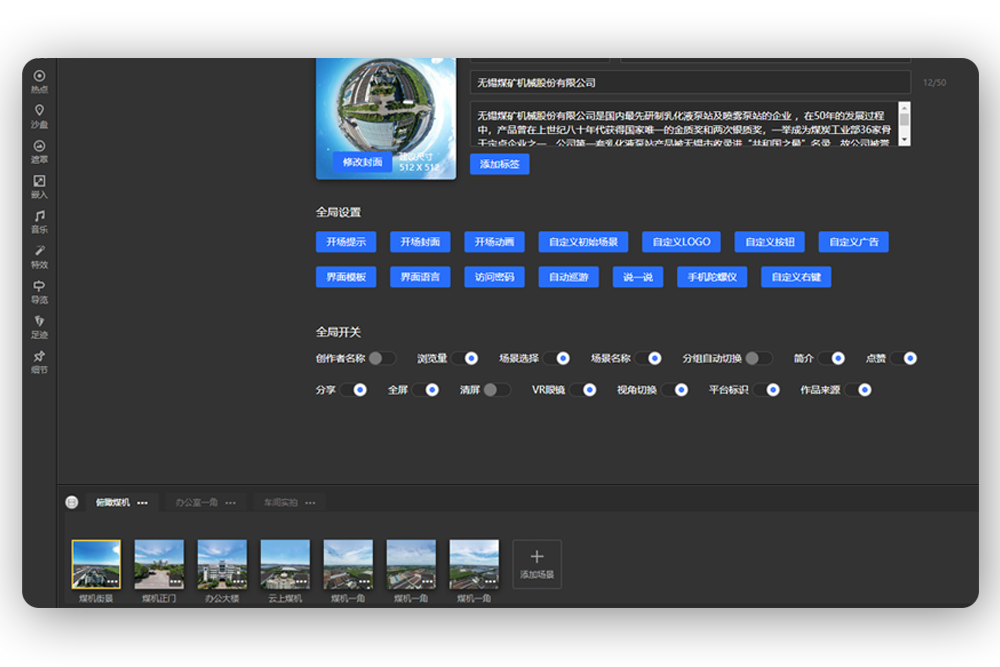Click the description box scrollbar up arrow
The height and width of the screenshot is (667, 1000).
pyautogui.click(x=904, y=108)
